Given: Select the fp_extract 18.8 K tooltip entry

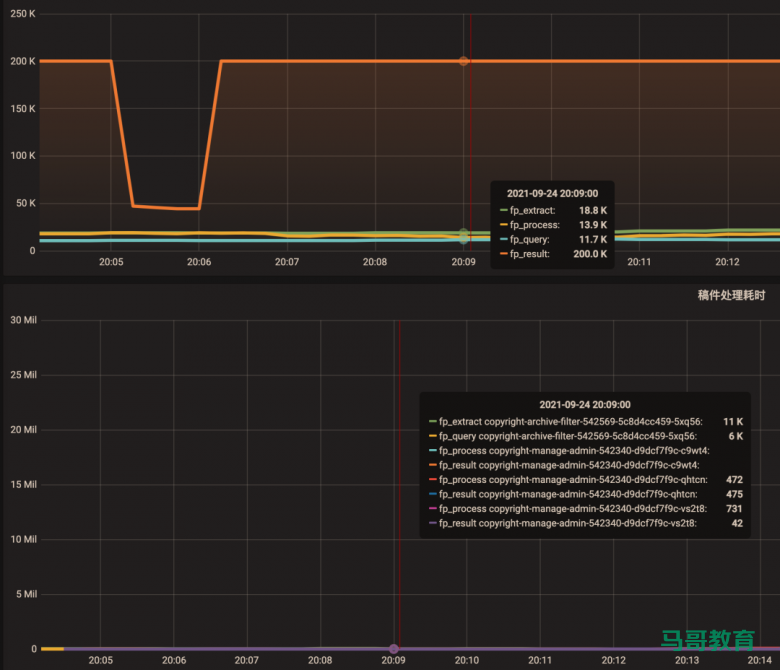Looking at the screenshot, I should coord(555,211).
